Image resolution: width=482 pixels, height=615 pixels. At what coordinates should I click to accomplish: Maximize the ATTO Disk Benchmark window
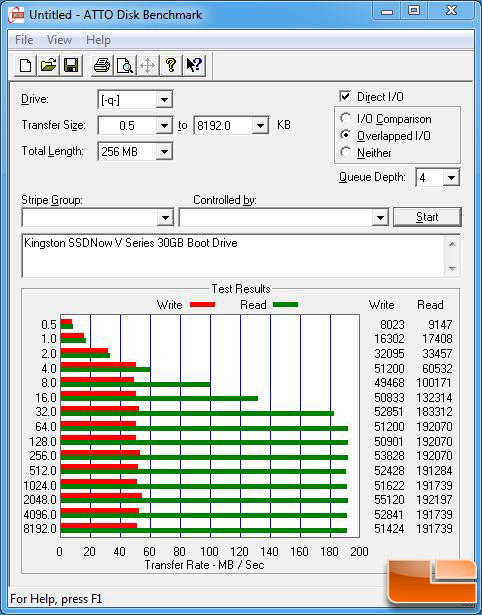point(414,11)
